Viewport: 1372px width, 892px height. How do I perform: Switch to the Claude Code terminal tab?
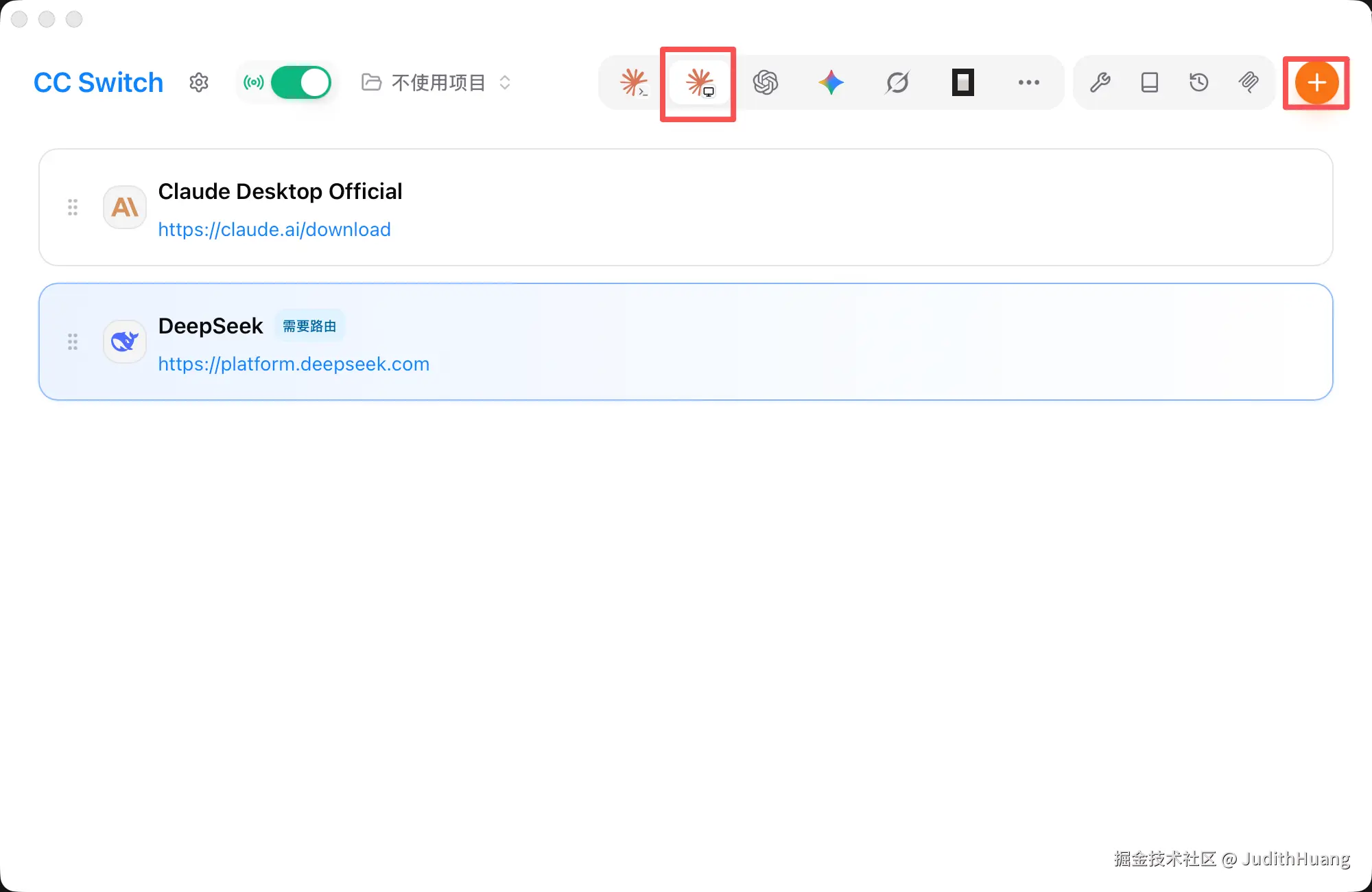coord(633,82)
